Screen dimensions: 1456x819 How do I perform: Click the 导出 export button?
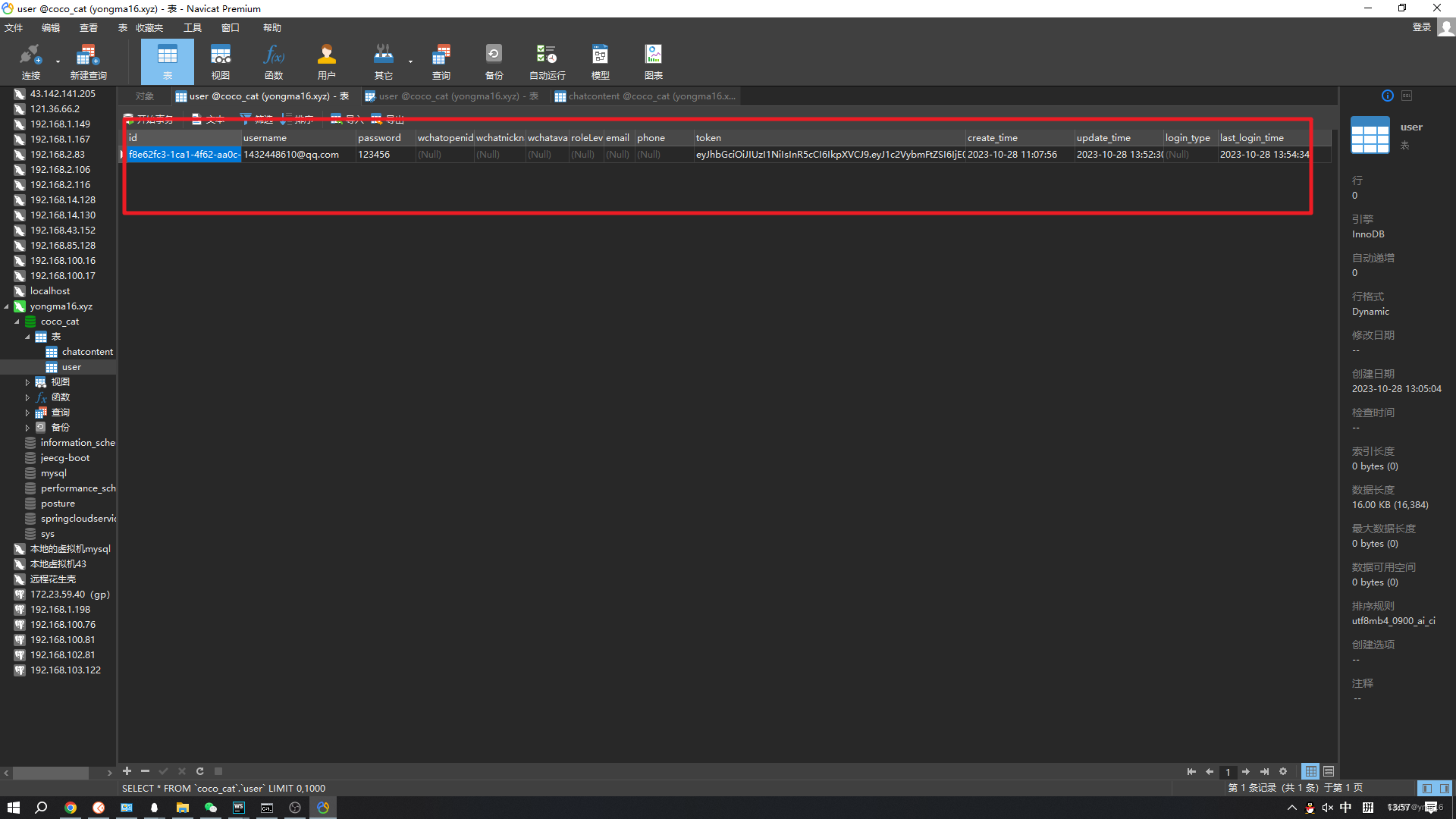click(388, 119)
